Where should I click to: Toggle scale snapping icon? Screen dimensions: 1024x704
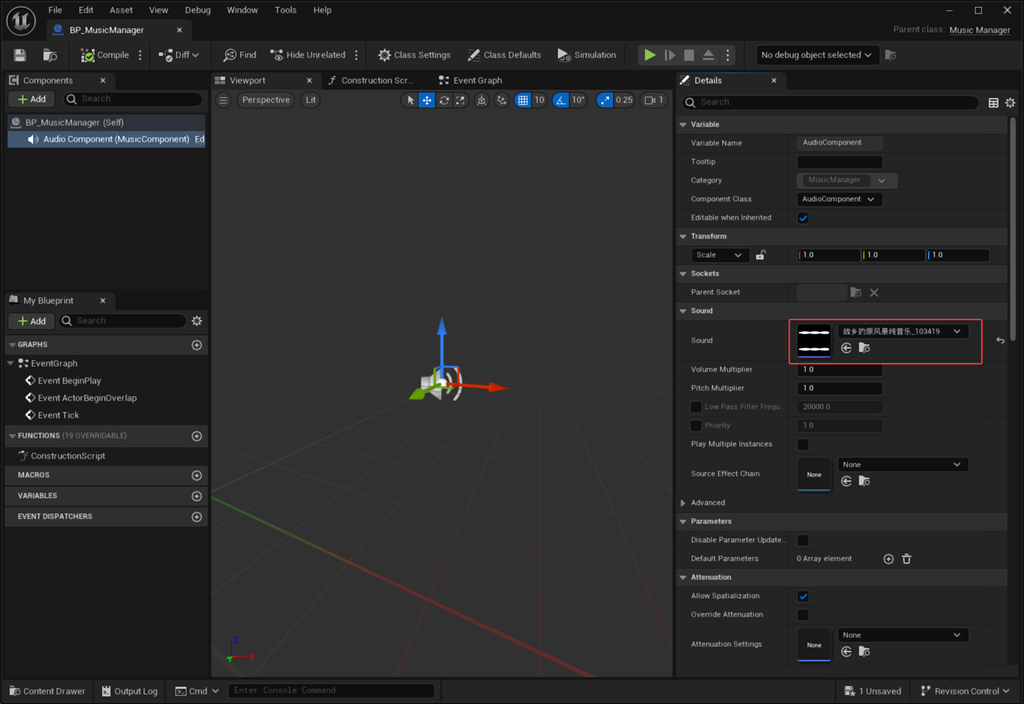pyautogui.click(x=605, y=100)
